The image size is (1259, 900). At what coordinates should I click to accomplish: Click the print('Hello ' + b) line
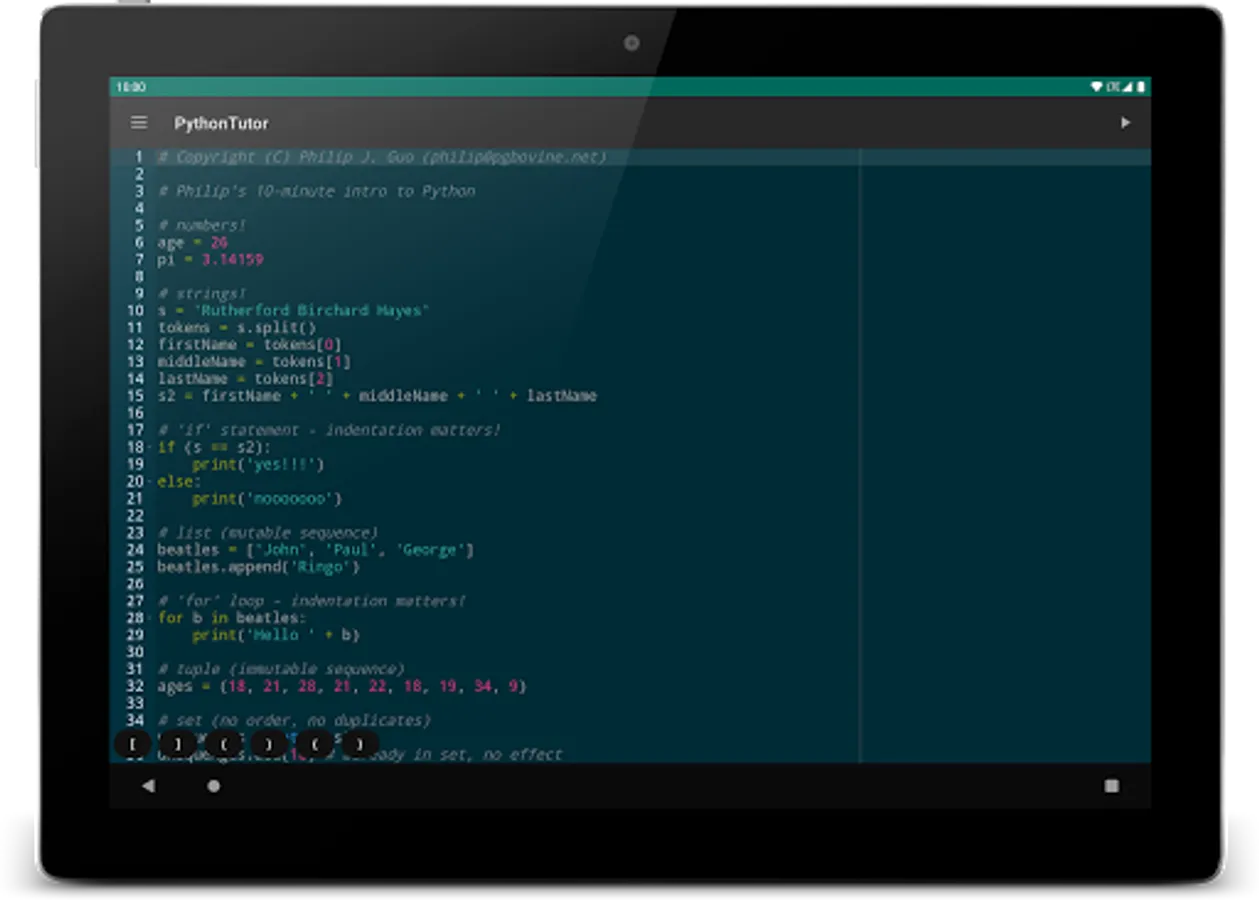pyautogui.click(x=277, y=634)
